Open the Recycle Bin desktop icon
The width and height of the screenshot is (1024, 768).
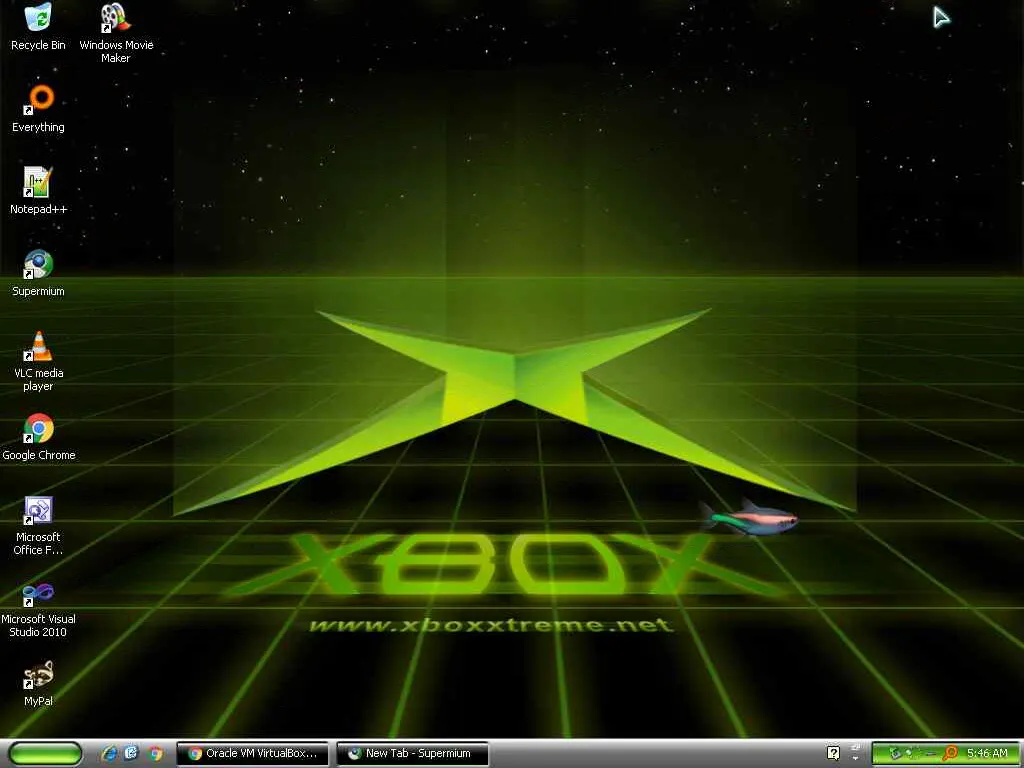click(38, 26)
